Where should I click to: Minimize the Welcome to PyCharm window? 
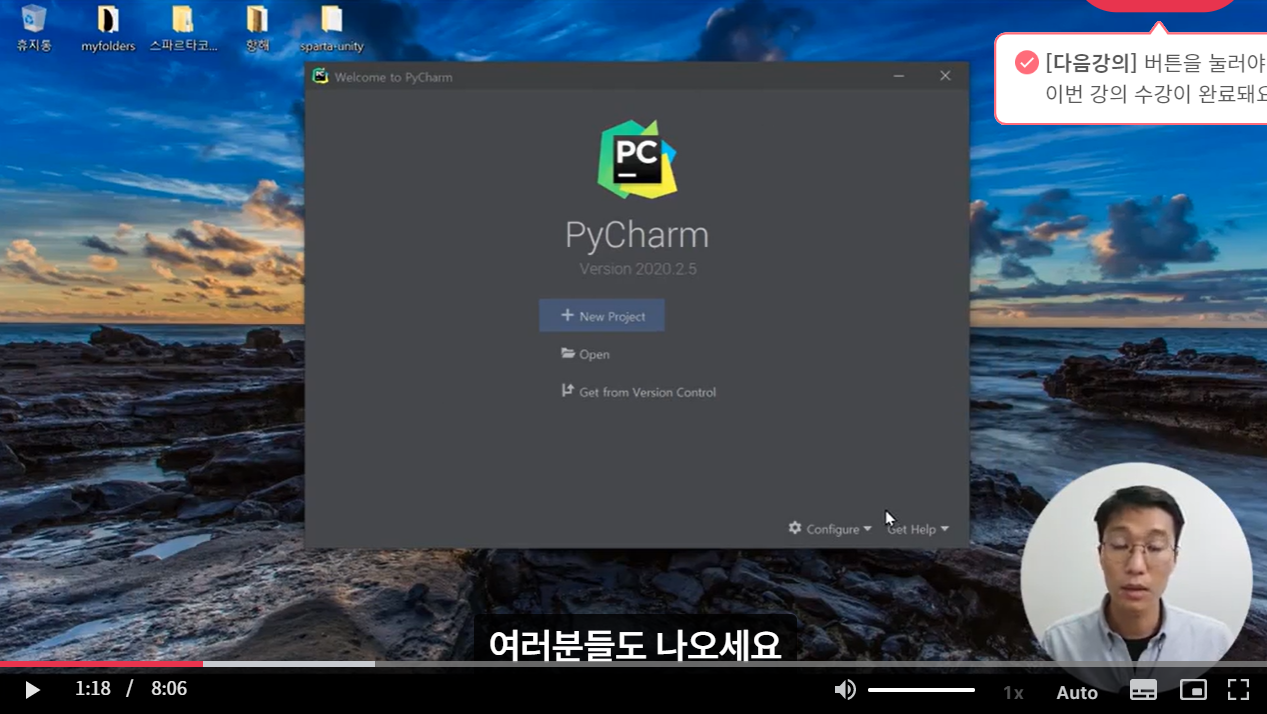click(x=899, y=76)
